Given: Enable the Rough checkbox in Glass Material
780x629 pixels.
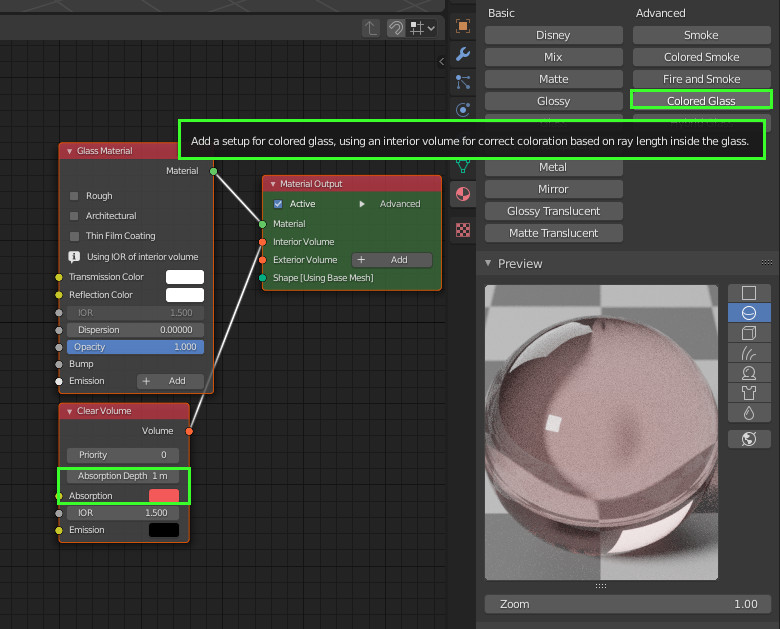Looking at the screenshot, I should coord(75,196).
